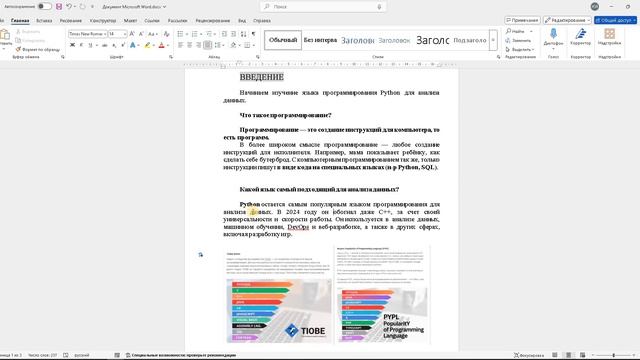Viewport: 640px width, 360px height.
Task: Toggle Underline formatting
Action: (90, 45)
